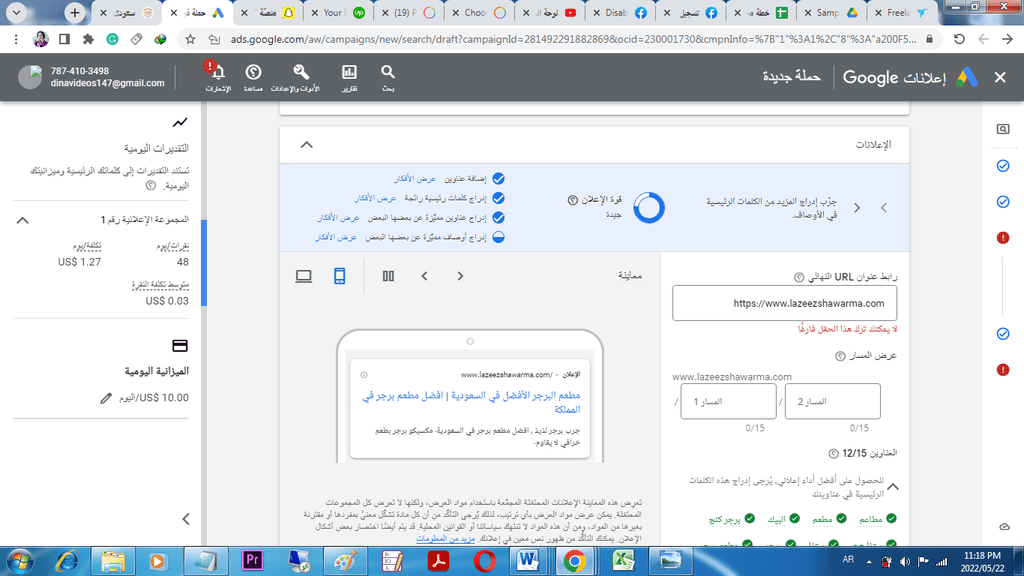The width and height of the screenshot is (1024, 576).
Task: Collapse the side estimates panel arrow
Action: [186, 519]
